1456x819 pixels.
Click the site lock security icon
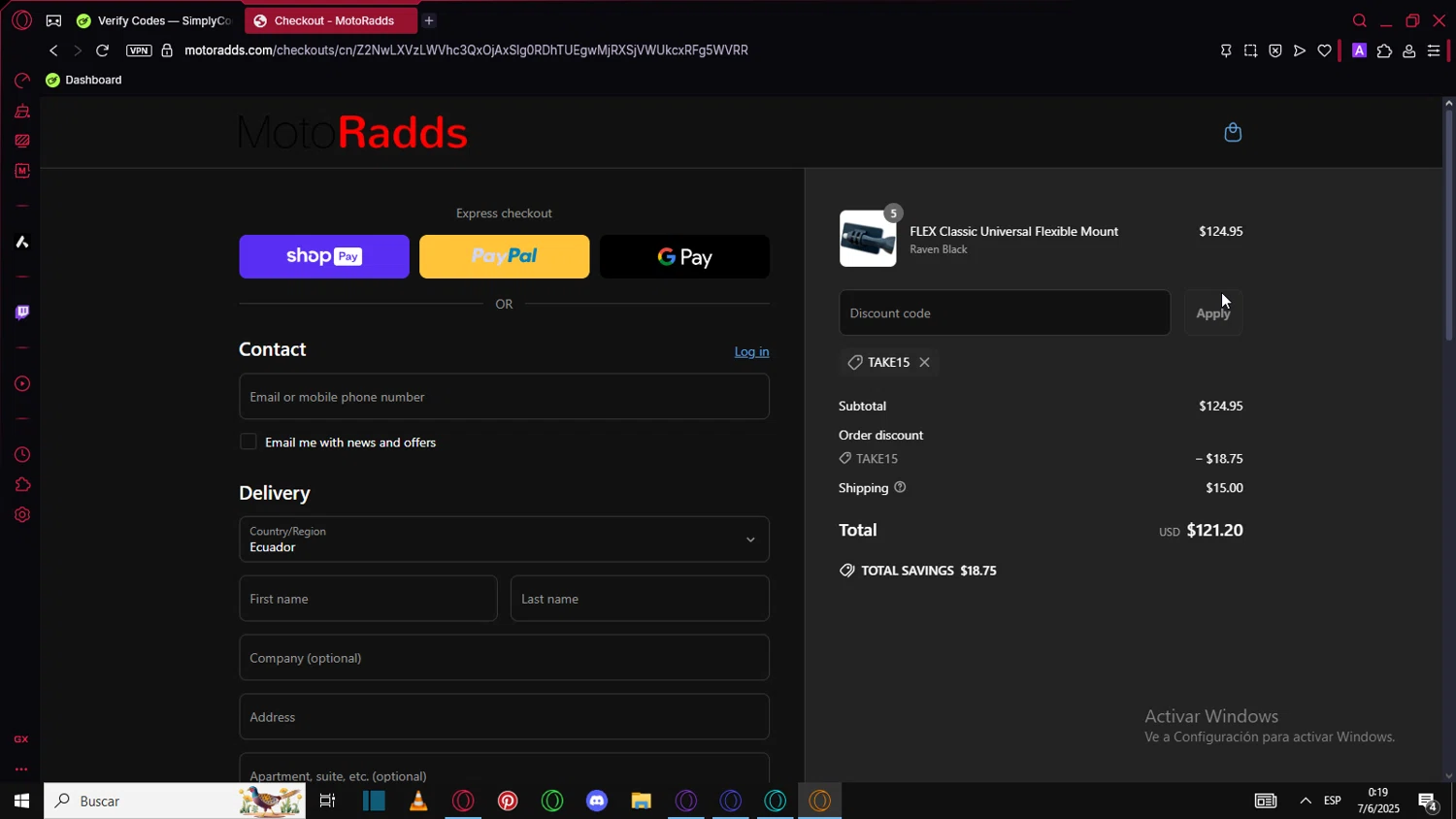[167, 50]
